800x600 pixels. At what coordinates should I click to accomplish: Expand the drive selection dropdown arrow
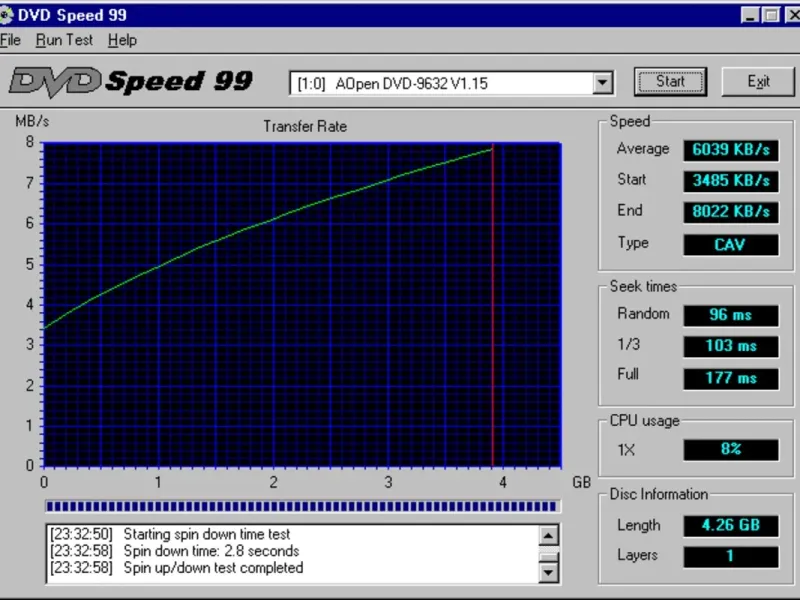coord(603,83)
